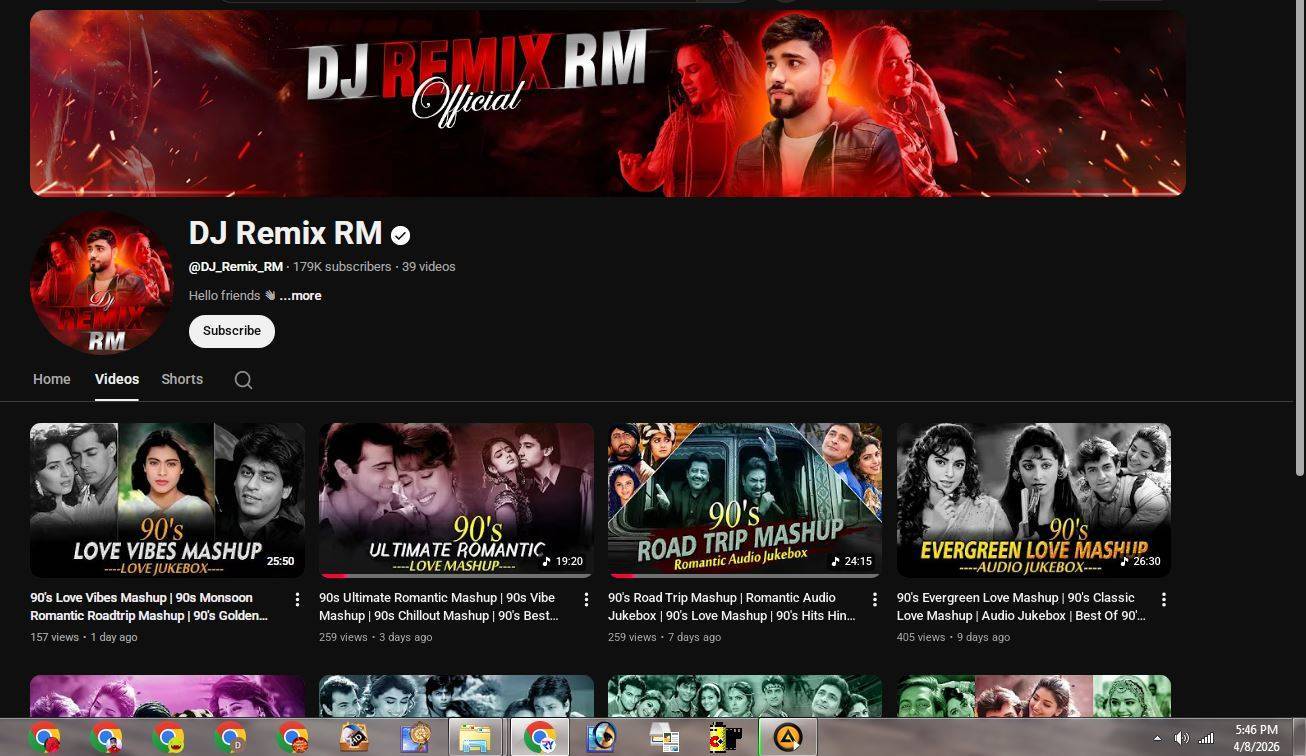Click the 90s Ultimate Romantic Mashup title
Viewport: 1306px width, 756px height.
coord(437,606)
